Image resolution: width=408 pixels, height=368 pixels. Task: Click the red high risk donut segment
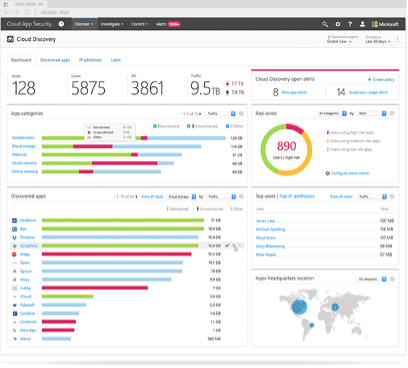pos(295,128)
